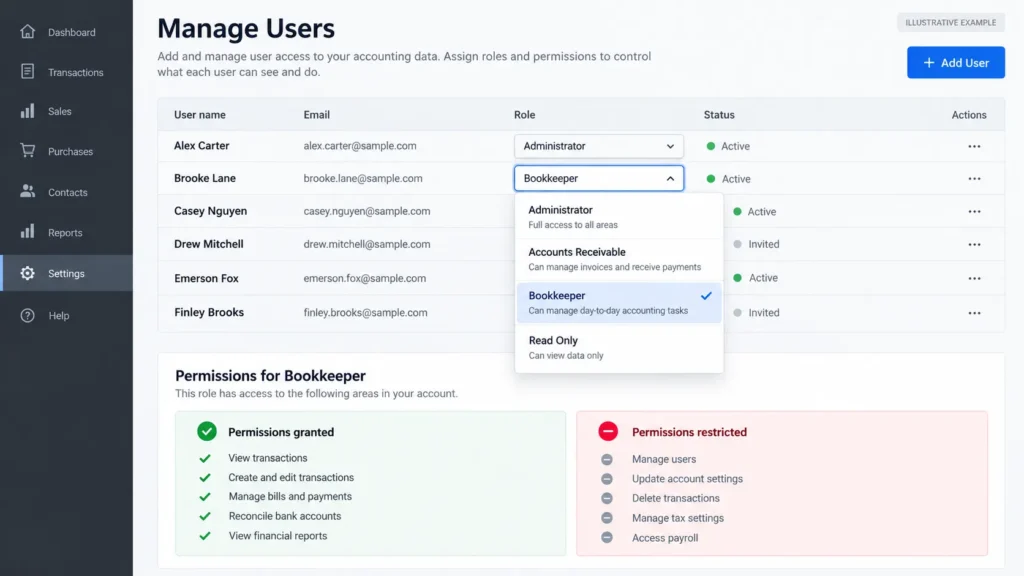Screen dimensions: 1024x576
Task: Click chevron arrow in Administrator role dropdown
Action: [x=670, y=146]
